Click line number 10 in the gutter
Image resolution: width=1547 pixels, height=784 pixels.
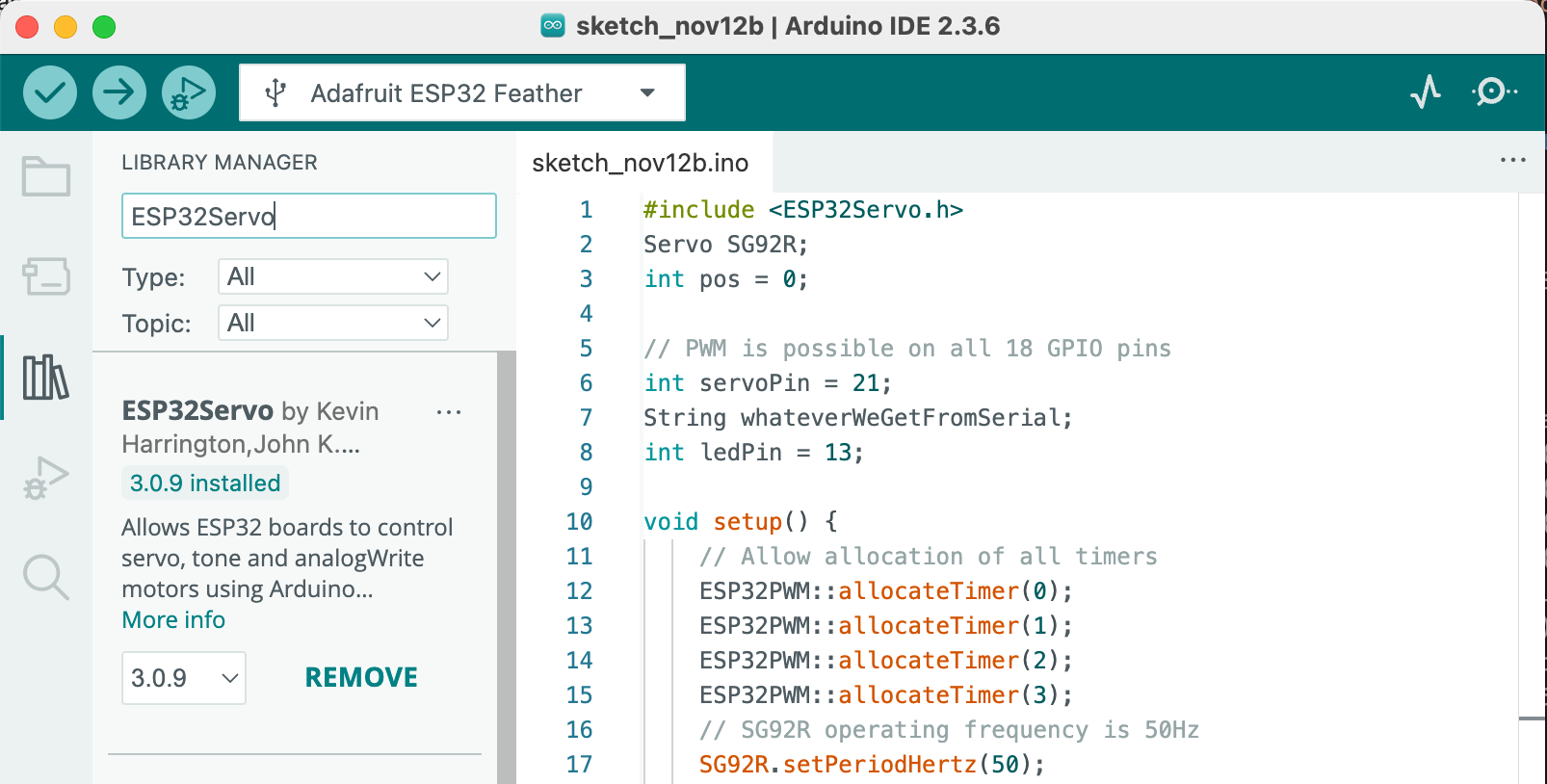(579, 522)
